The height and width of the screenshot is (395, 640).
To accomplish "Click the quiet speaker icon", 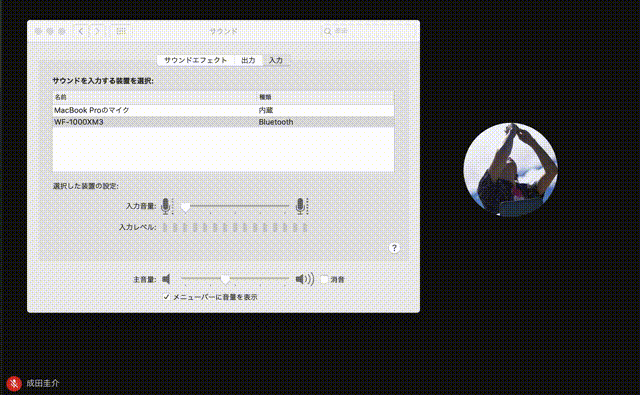I will click(x=166, y=280).
